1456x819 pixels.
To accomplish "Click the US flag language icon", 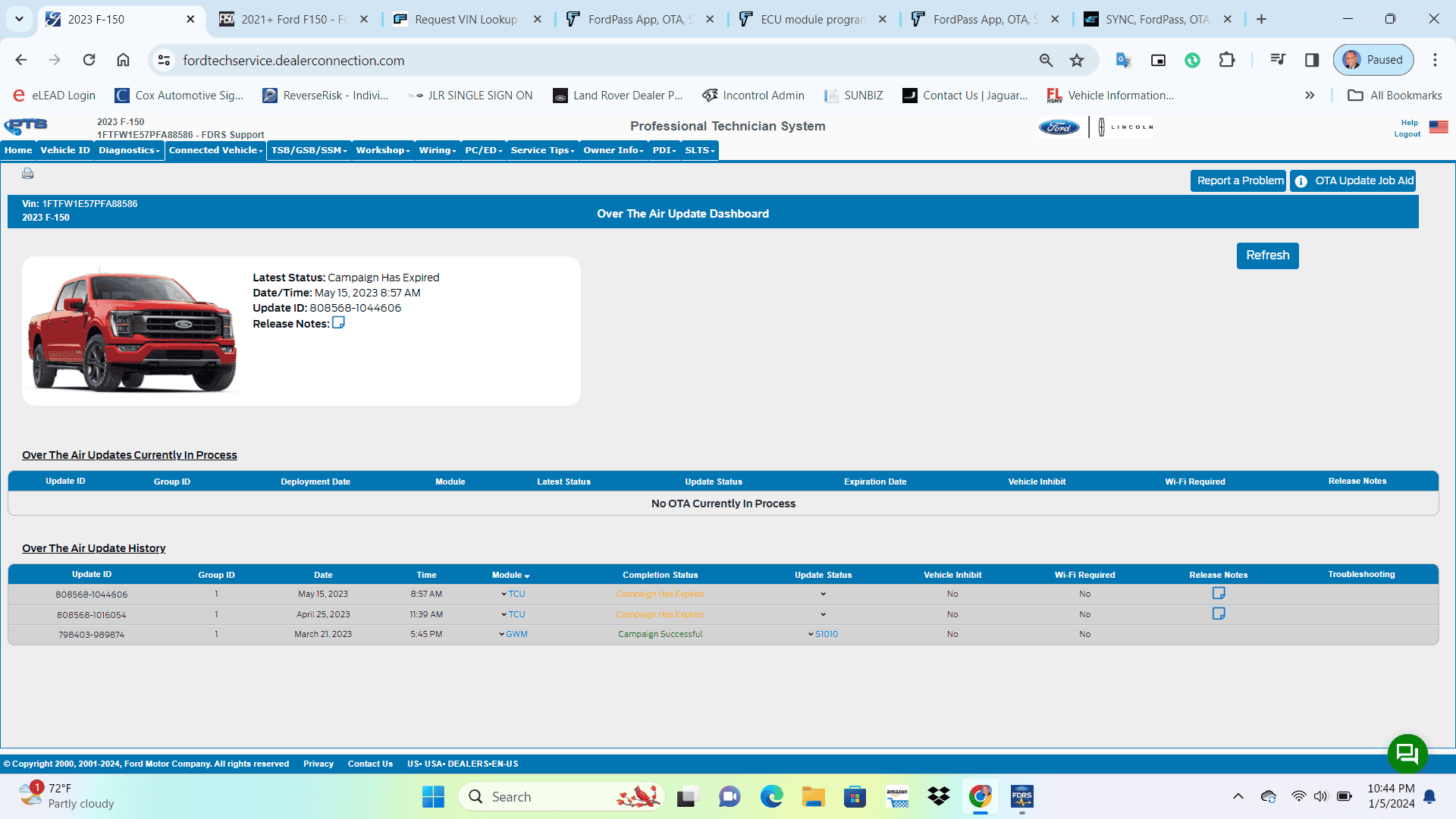I will coord(1439,127).
